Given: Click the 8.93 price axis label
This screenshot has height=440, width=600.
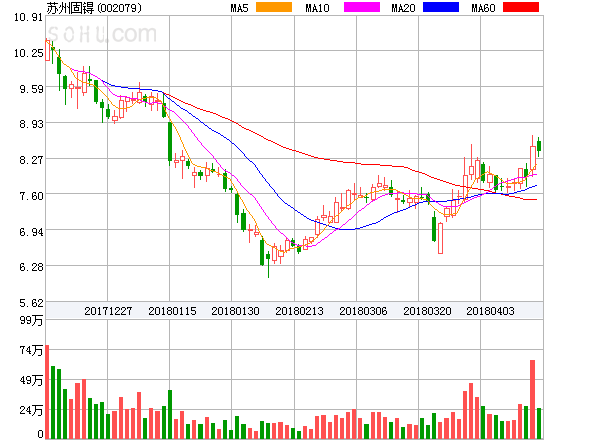Looking at the screenshot, I should (31, 124).
